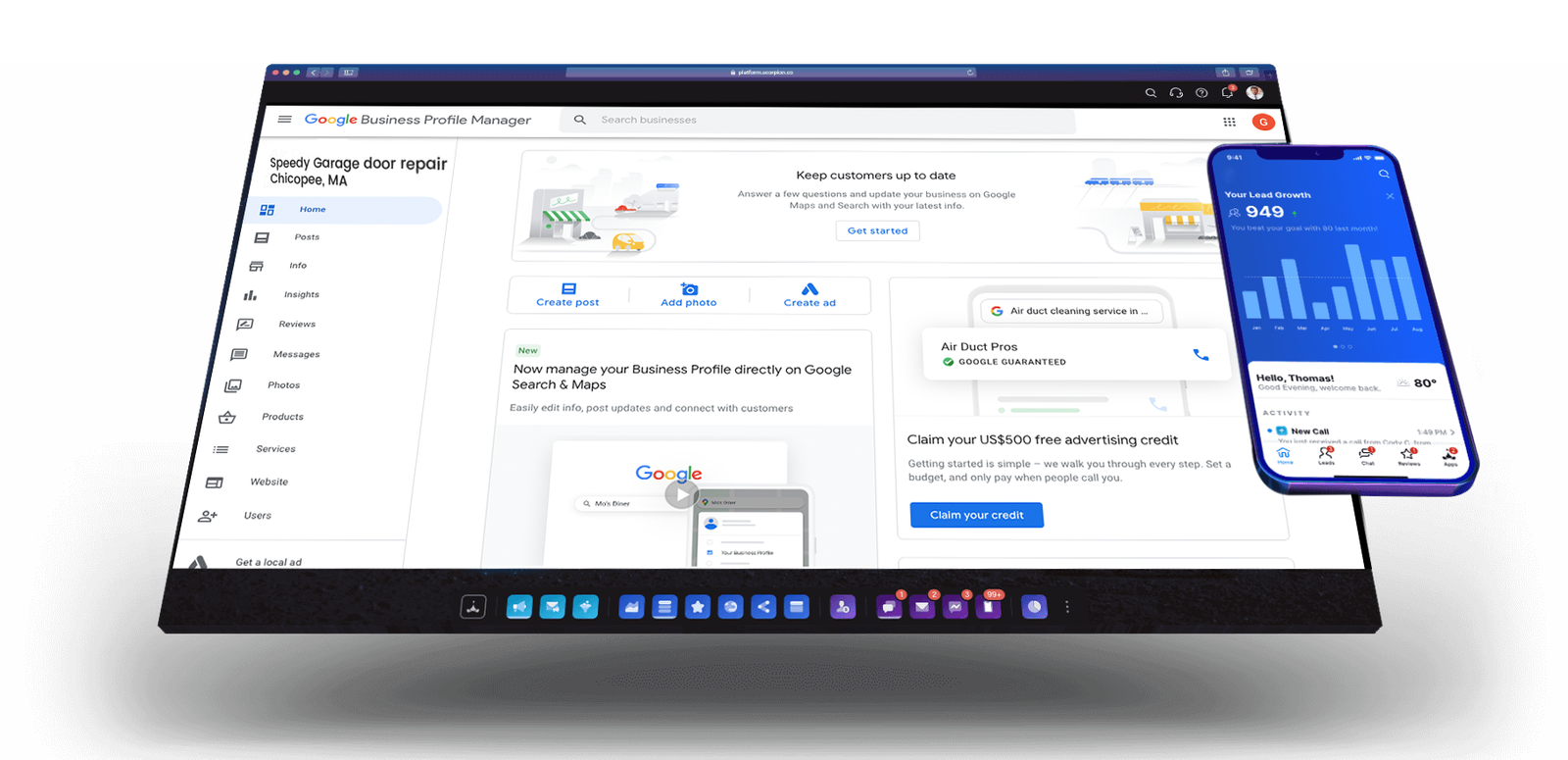Tap the Chat tab on the phone
This screenshot has height=760, width=1568.
pyautogui.click(x=1367, y=456)
